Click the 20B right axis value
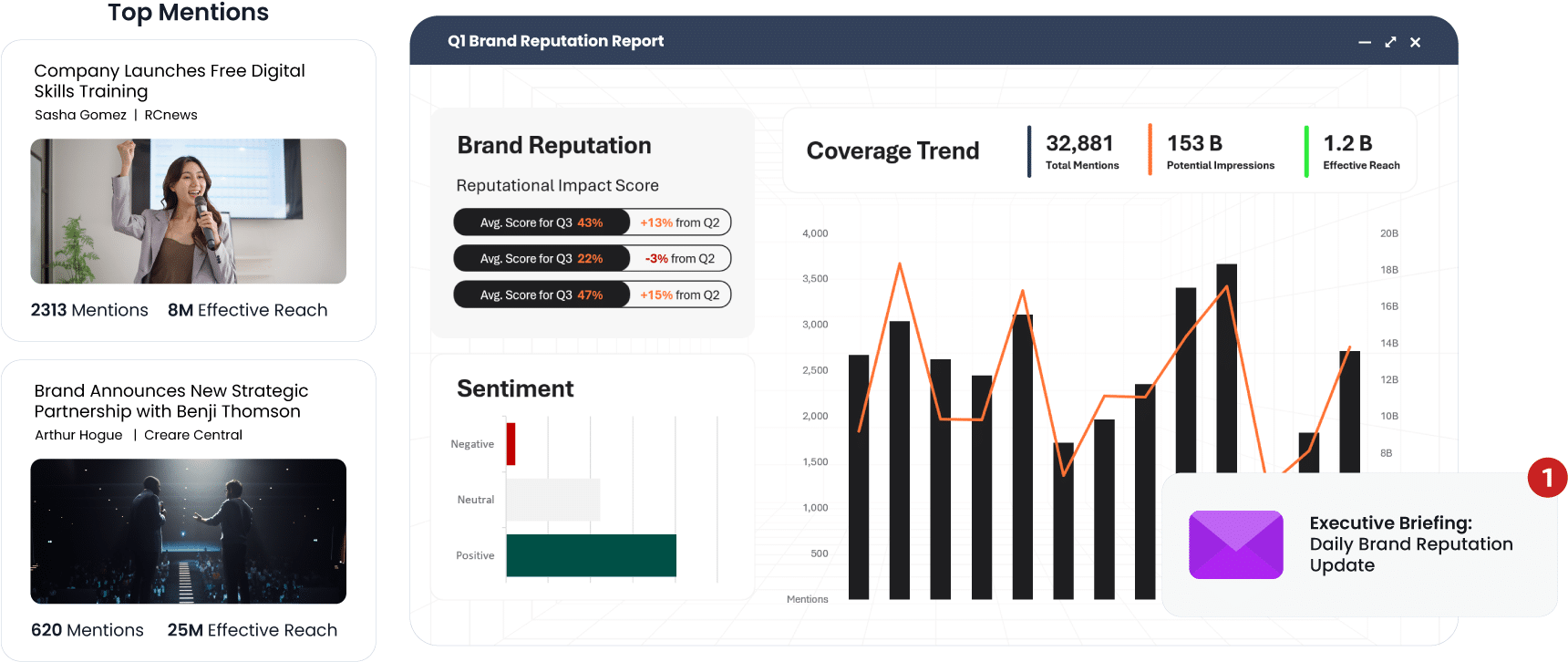Viewport: 1568px width, 662px height. click(1389, 233)
